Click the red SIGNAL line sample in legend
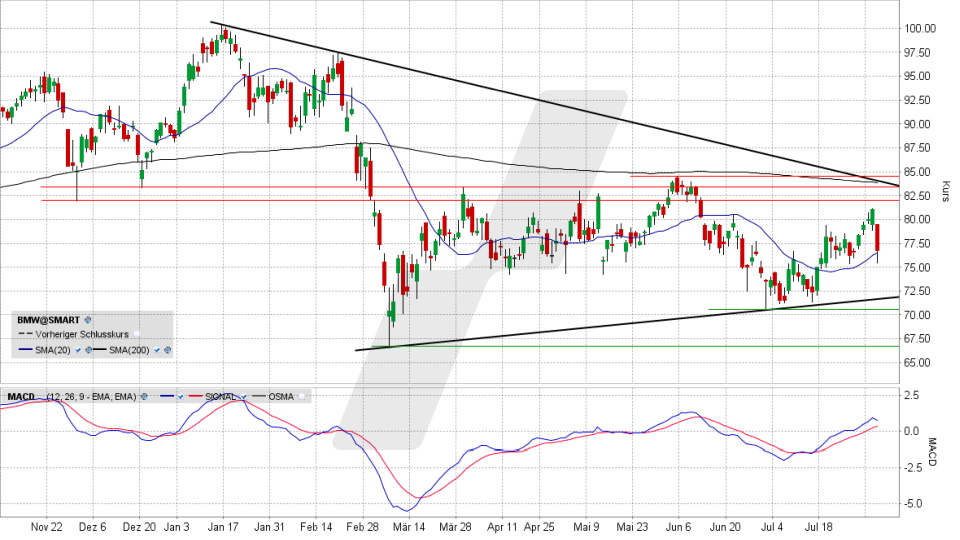This screenshot has height=540, width=960. pyautogui.click(x=195, y=396)
